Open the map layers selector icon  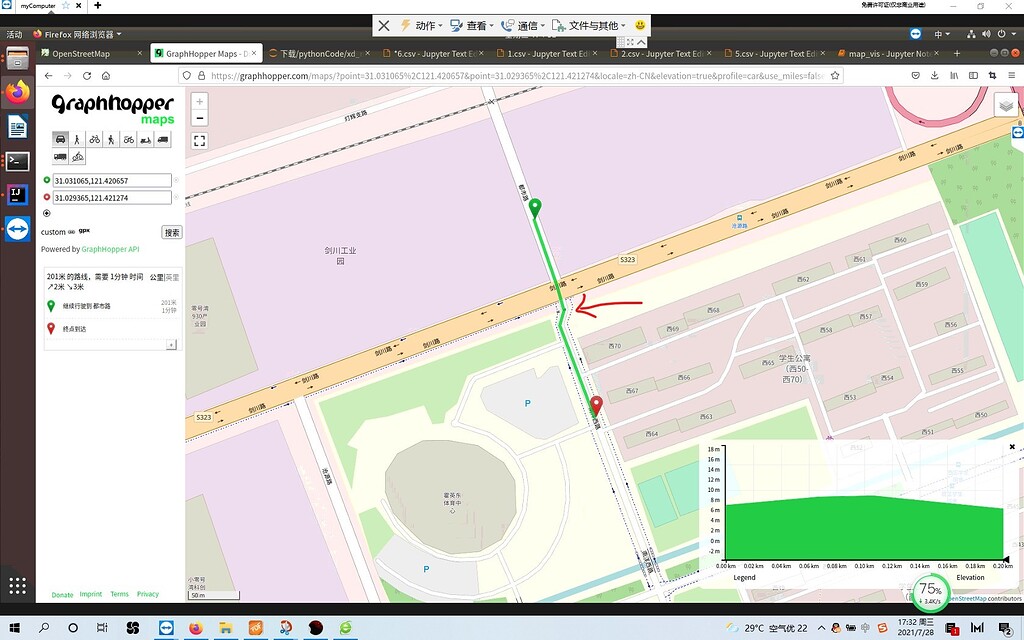[1006, 104]
